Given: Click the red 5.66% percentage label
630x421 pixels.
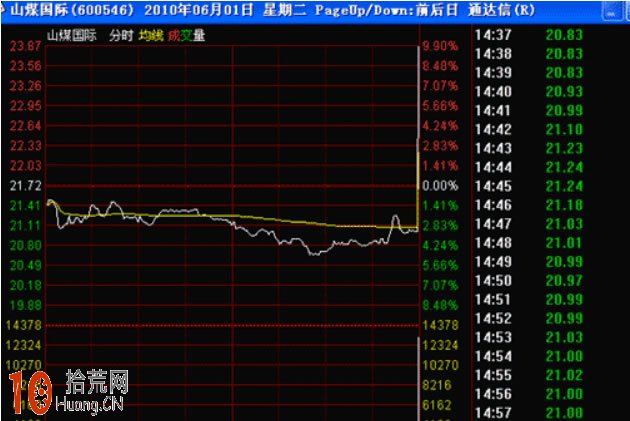Looking at the screenshot, I should pos(440,106).
